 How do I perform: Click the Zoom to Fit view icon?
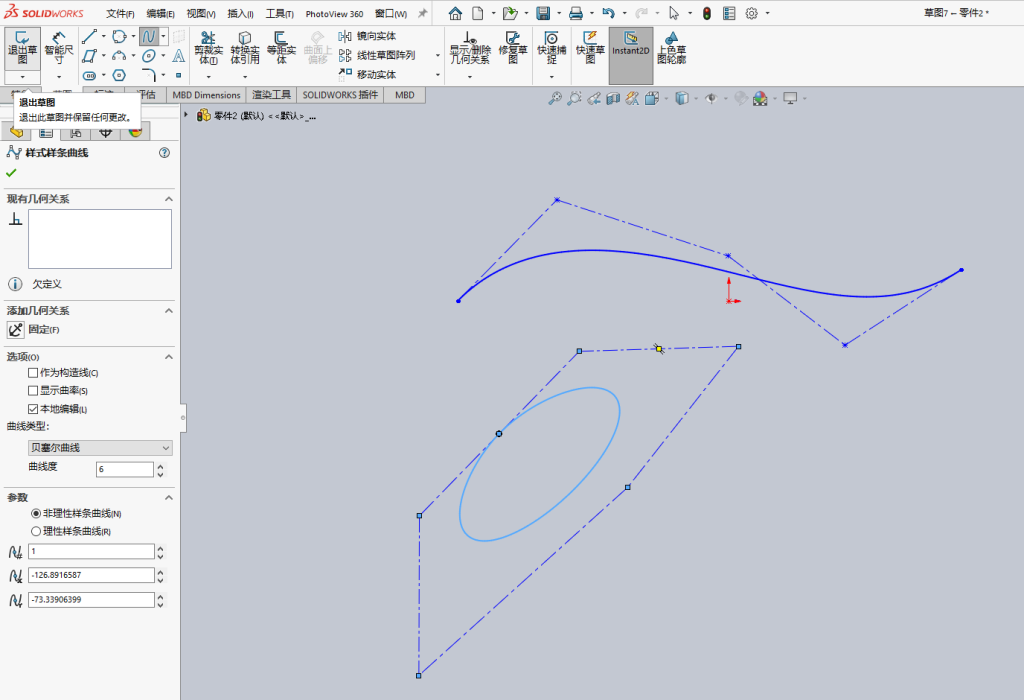[x=554, y=99]
